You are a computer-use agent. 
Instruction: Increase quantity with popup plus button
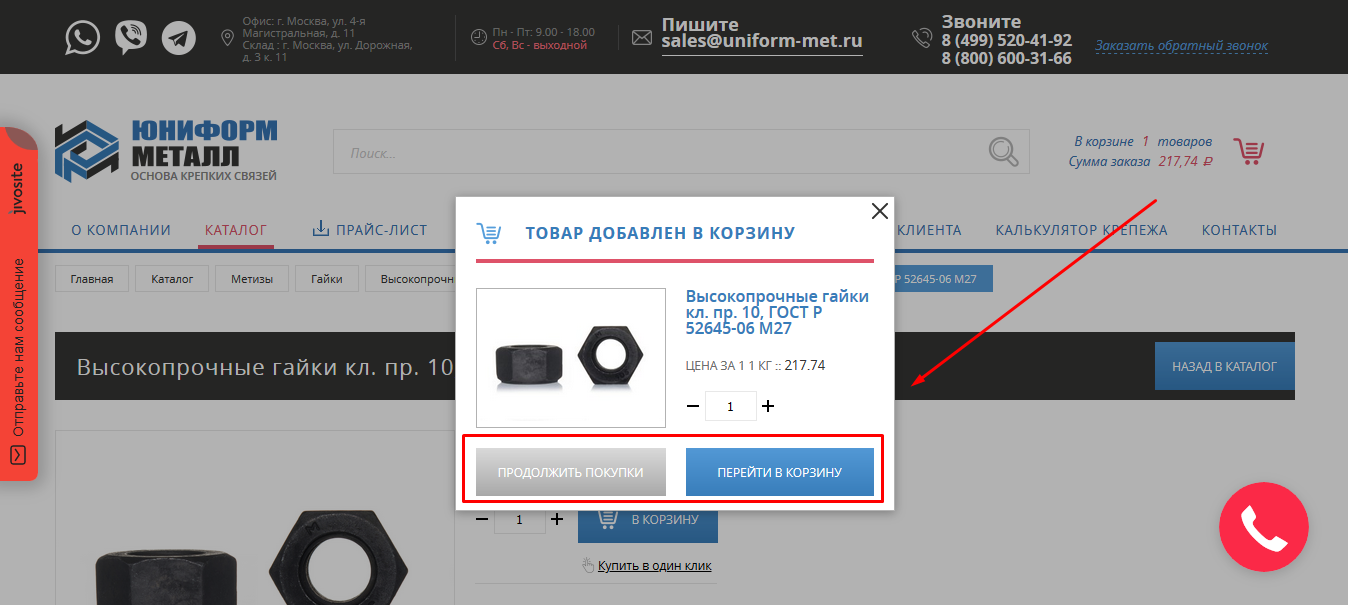[768, 406]
